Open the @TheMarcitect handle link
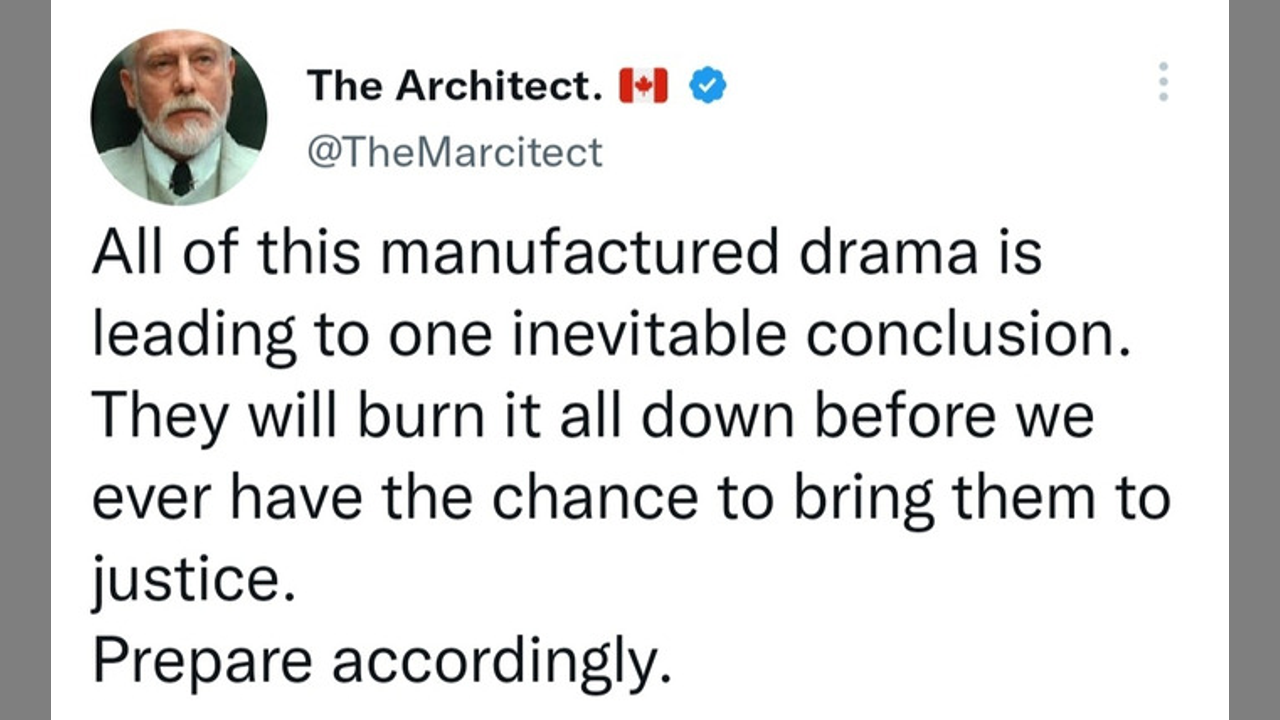The width and height of the screenshot is (1280, 720). 455,153
